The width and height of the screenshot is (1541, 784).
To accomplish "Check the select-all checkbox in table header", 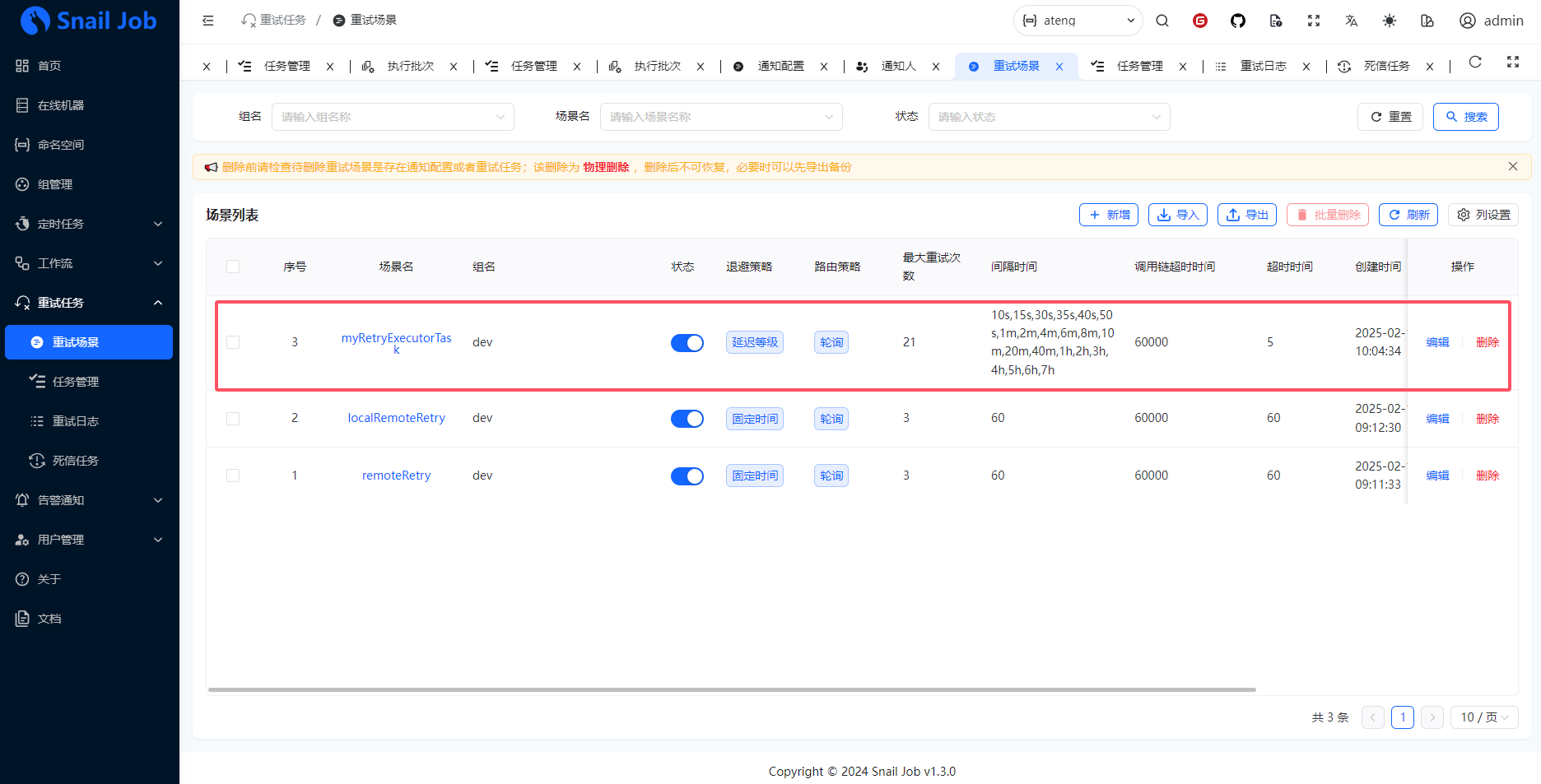I will (233, 267).
